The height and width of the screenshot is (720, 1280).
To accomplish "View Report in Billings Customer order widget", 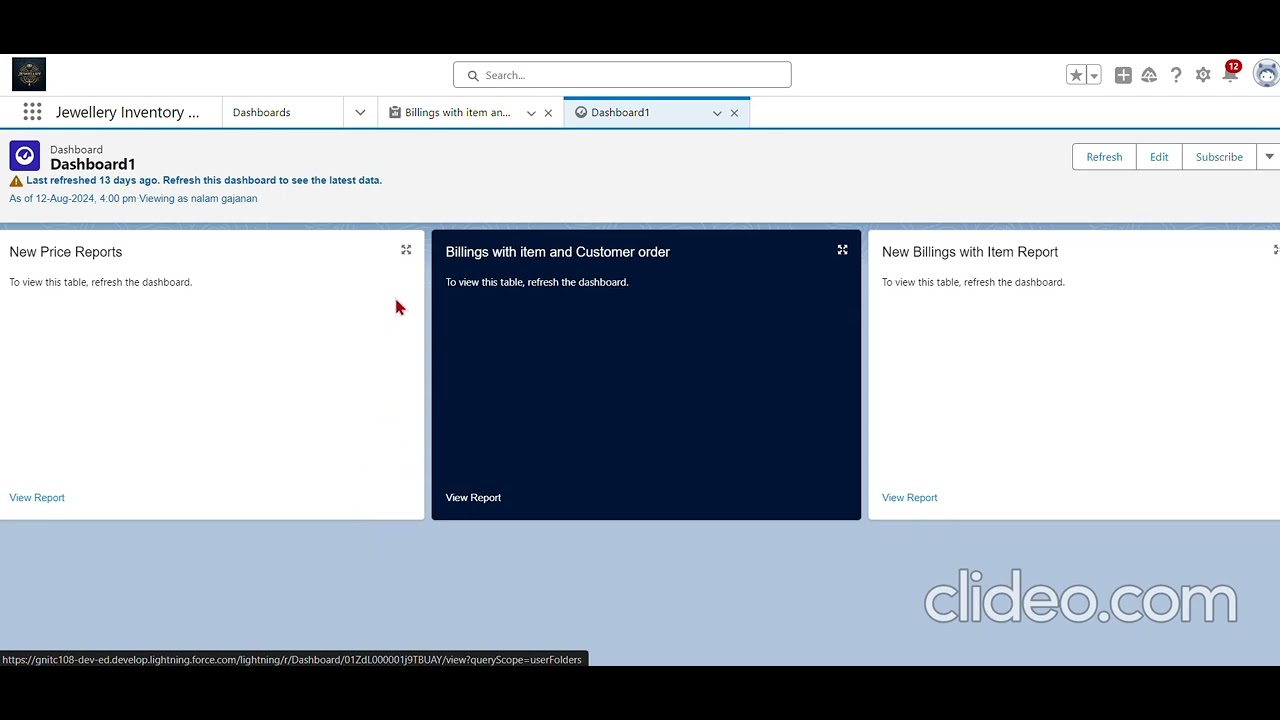I will 473,498.
